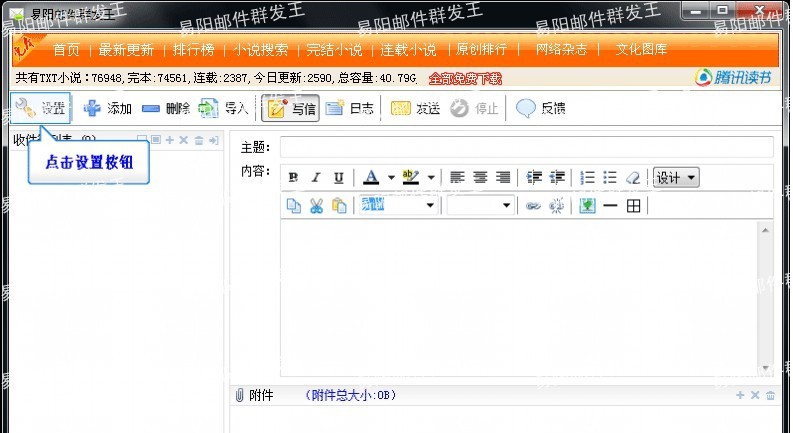Click the 停止 stop button
Viewport: 793px width, 433px height.
[474, 108]
